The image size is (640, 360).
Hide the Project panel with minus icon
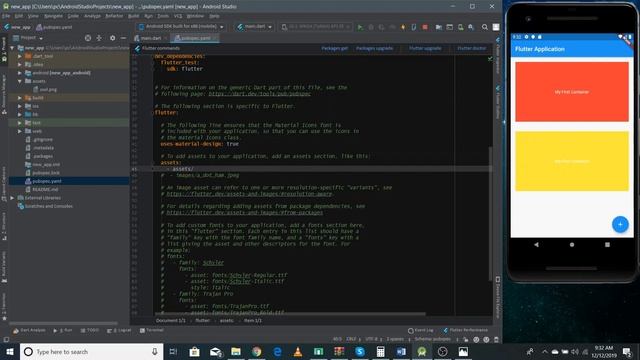pos(123,38)
